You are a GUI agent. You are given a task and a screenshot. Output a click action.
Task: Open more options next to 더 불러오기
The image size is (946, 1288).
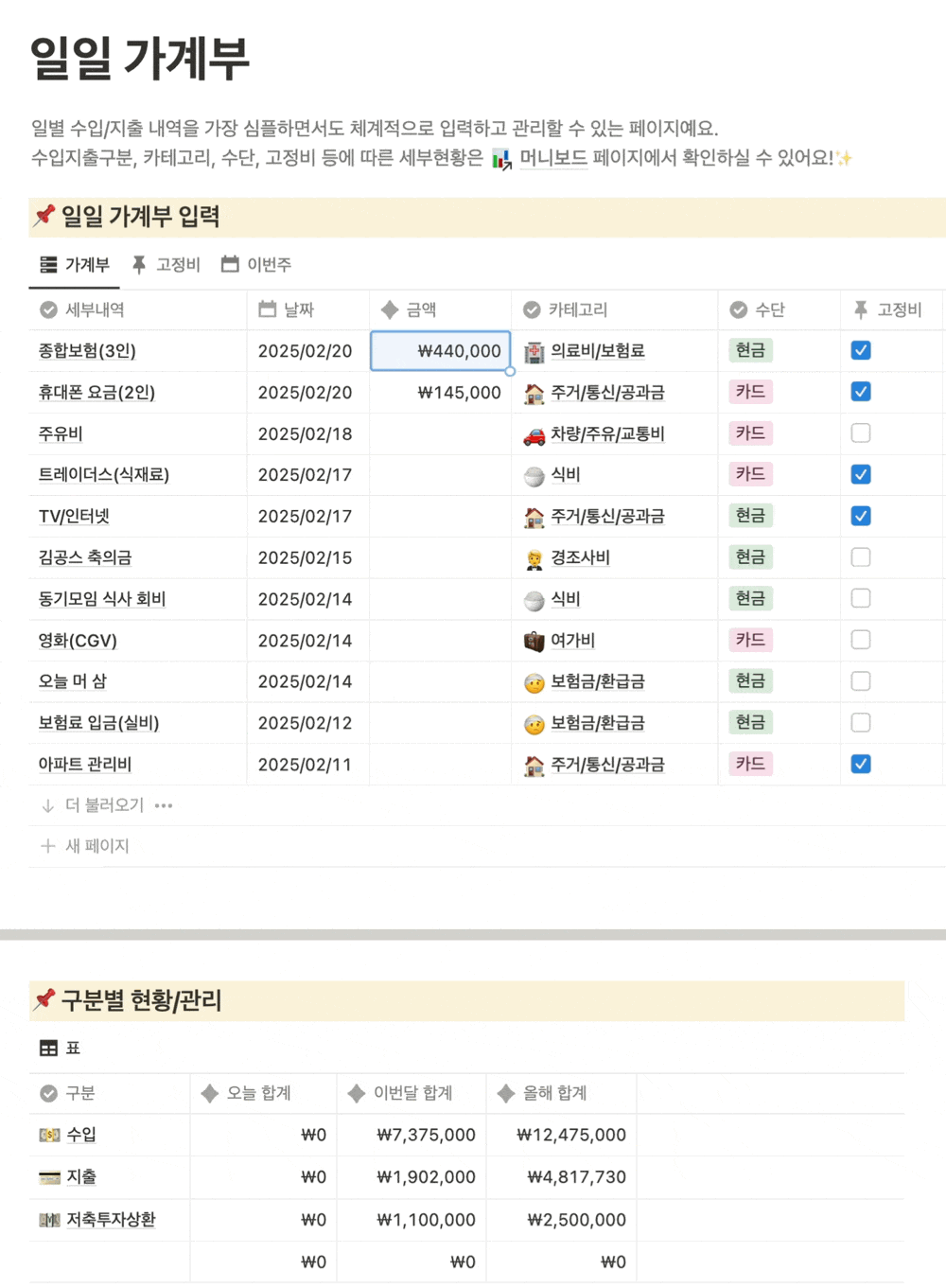[x=164, y=805]
